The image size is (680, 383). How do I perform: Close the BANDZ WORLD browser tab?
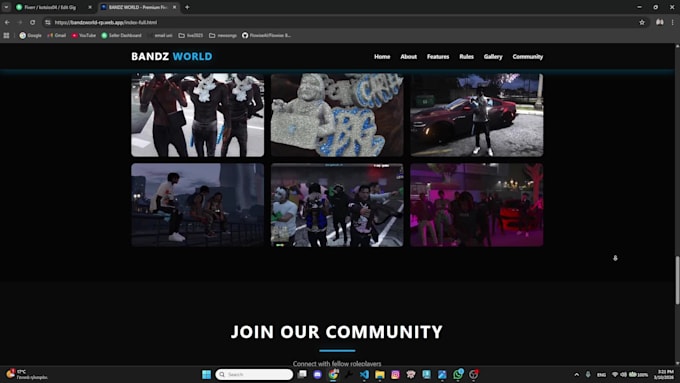174,7
